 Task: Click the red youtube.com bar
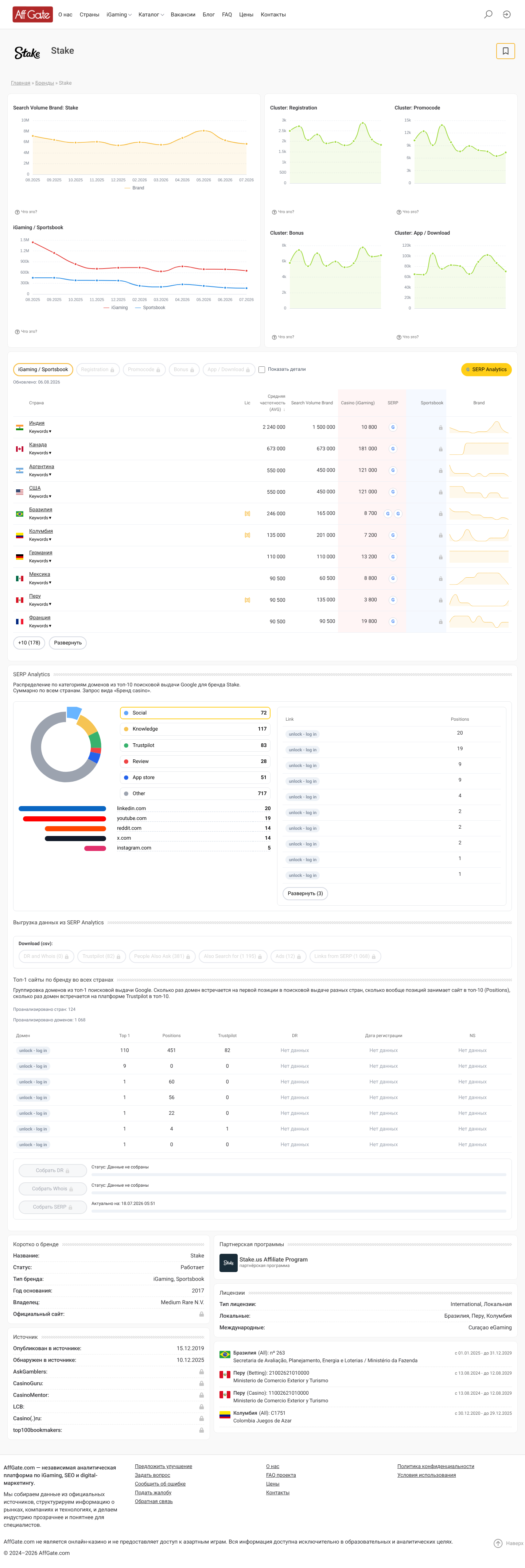click(x=65, y=819)
